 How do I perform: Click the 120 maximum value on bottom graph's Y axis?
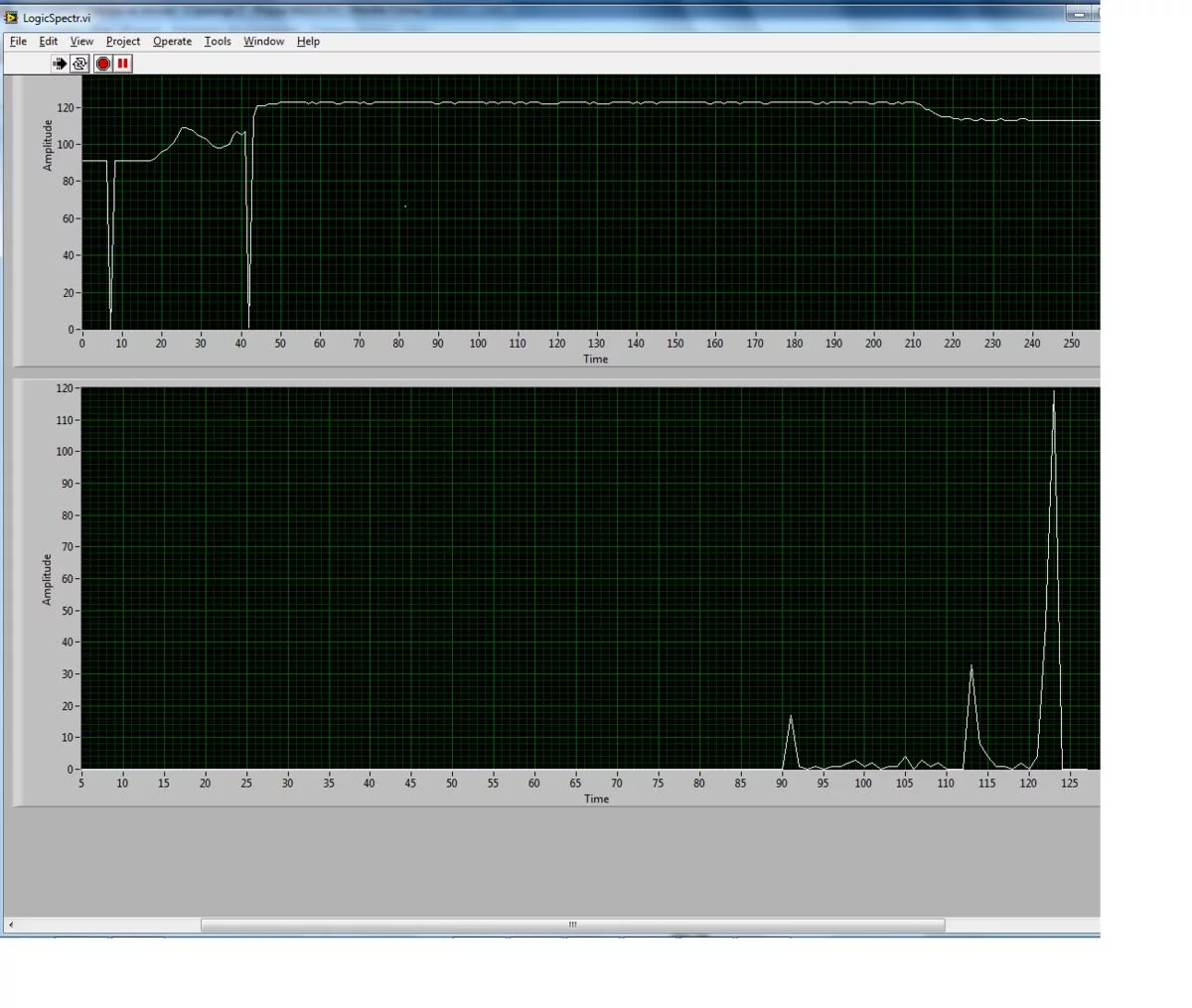click(x=65, y=388)
